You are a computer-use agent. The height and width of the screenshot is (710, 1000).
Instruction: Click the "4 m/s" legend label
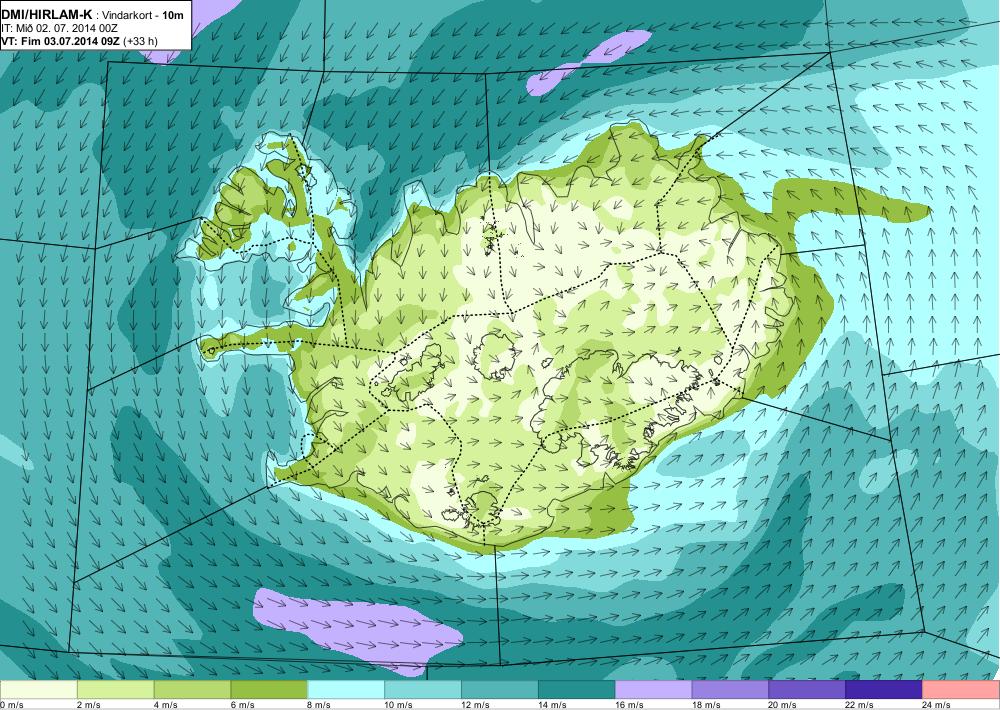point(166,704)
